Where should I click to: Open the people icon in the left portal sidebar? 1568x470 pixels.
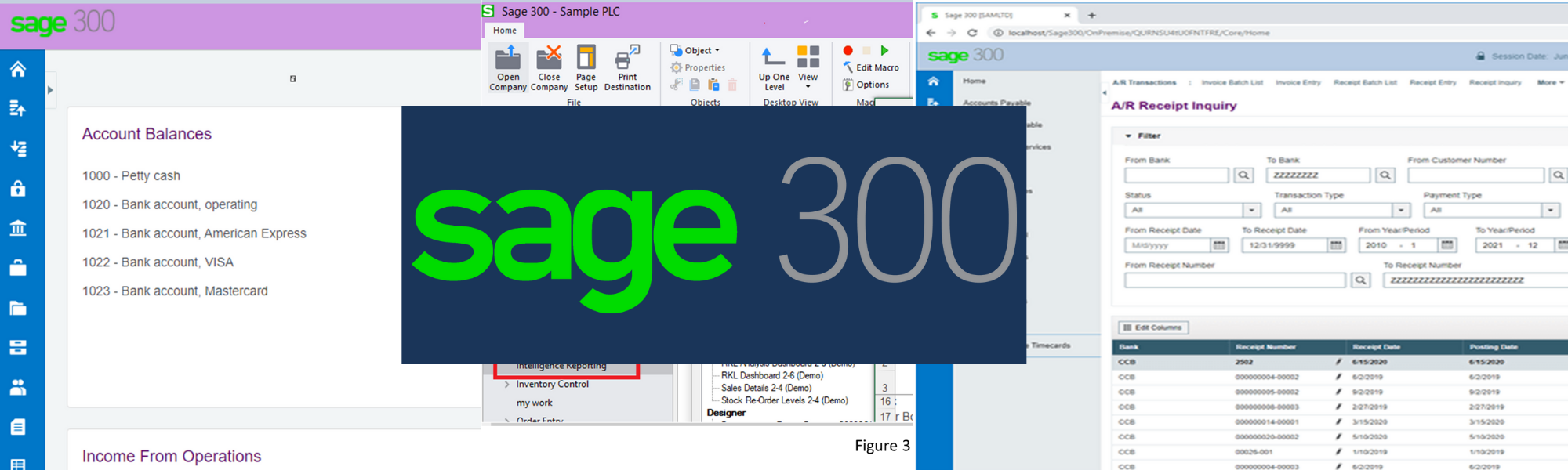click(x=18, y=387)
